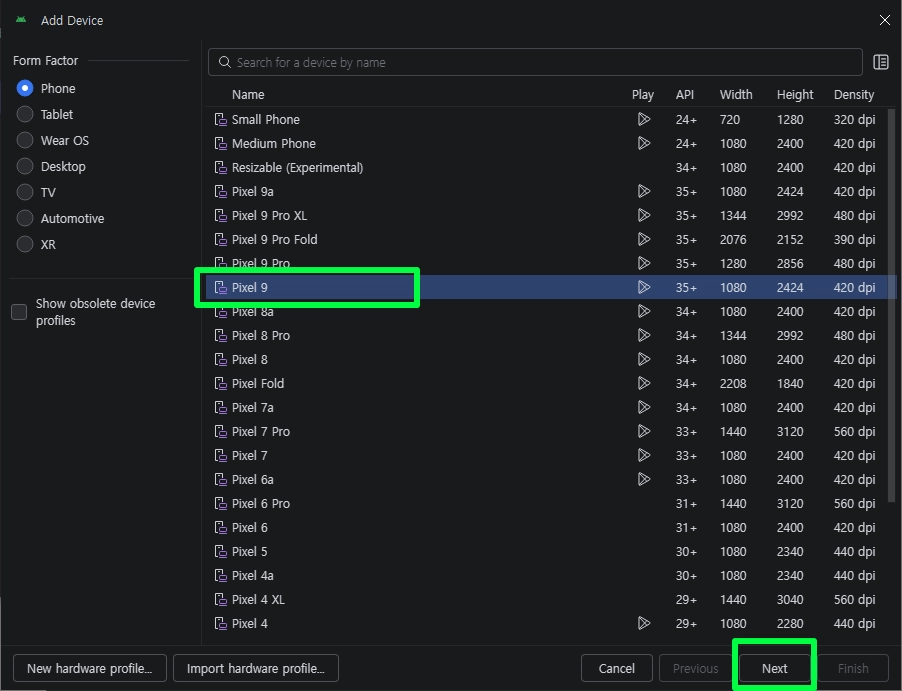Click the Play Store icon for Medium Phone
This screenshot has width=902, height=691.
click(644, 143)
